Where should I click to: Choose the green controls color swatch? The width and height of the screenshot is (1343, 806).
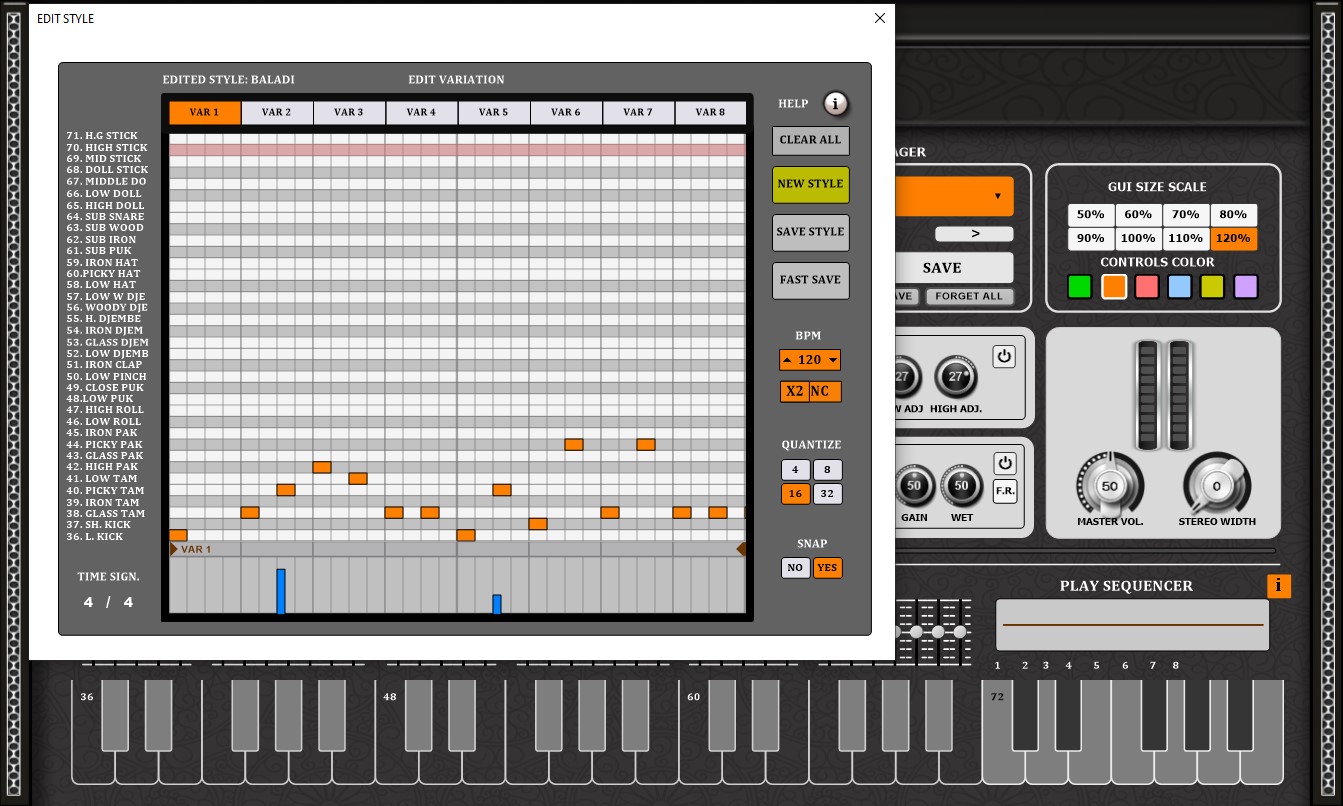pyautogui.click(x=1079, y=287)
